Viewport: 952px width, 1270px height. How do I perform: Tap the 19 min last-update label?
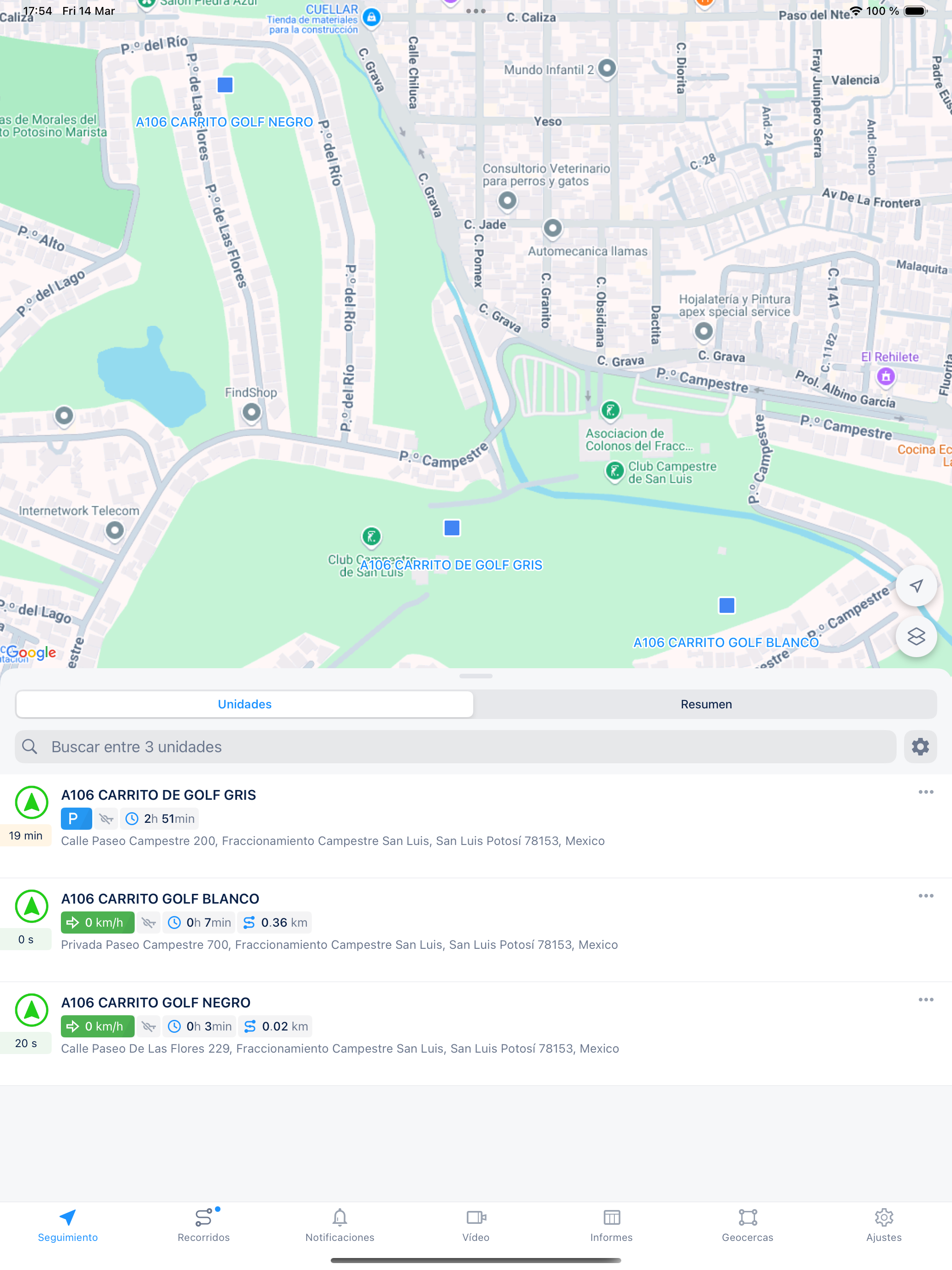click(26, 836)
